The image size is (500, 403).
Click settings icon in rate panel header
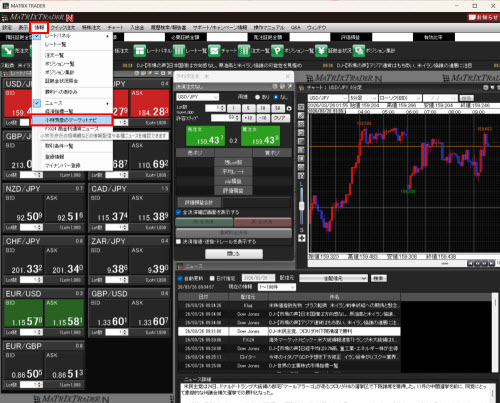click(x=137, y=73)
